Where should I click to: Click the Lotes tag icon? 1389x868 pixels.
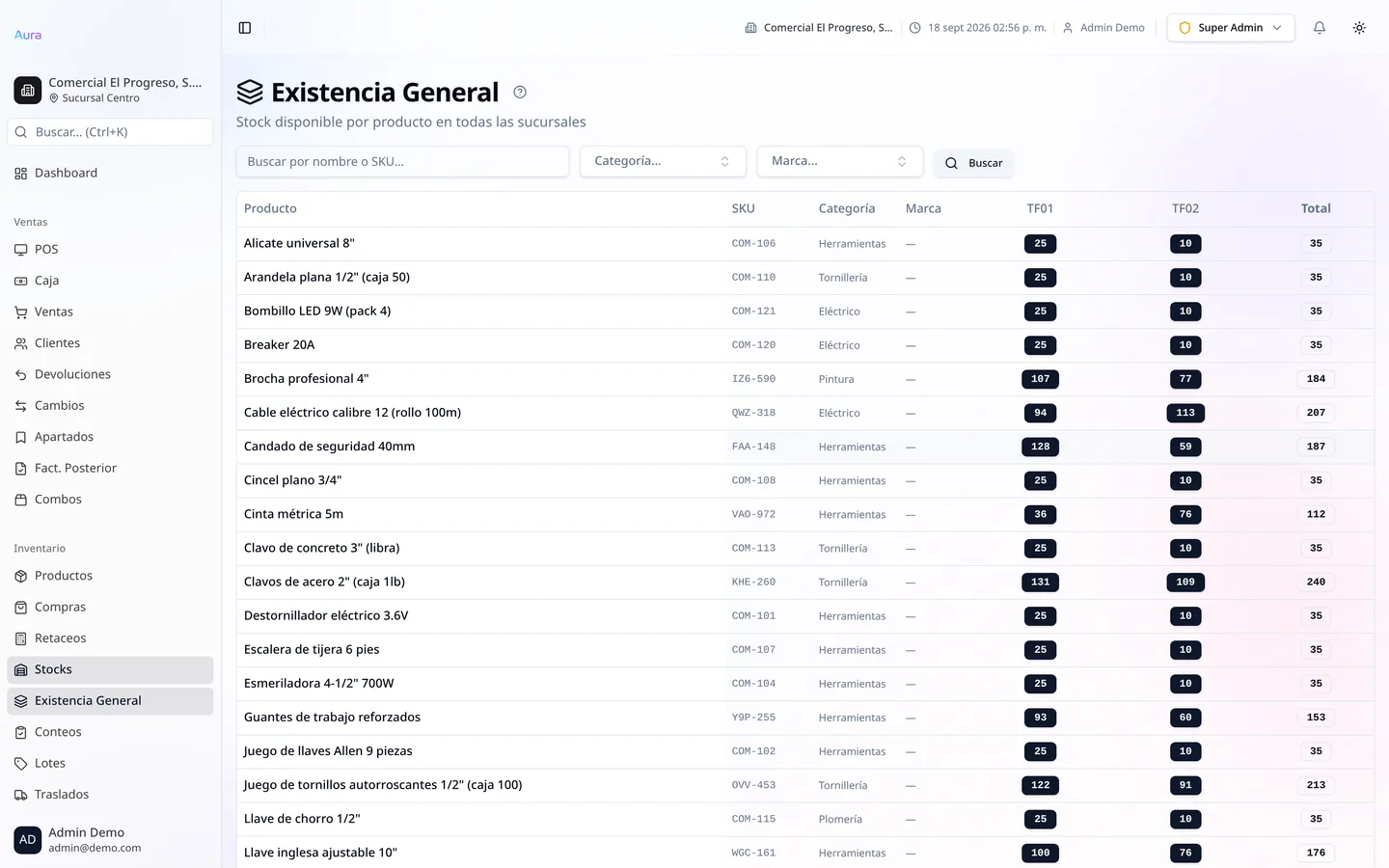(x=21, y=764)
